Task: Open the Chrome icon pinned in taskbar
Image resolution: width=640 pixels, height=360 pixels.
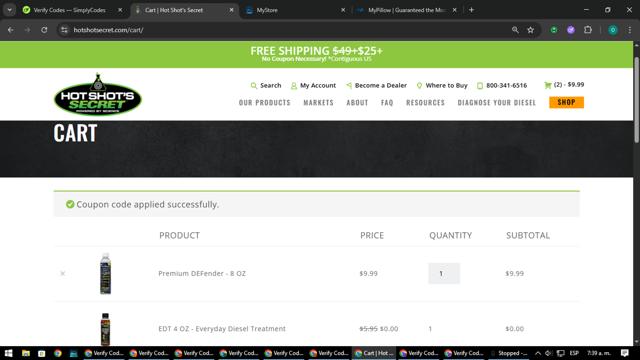Action: pos(58,353)
